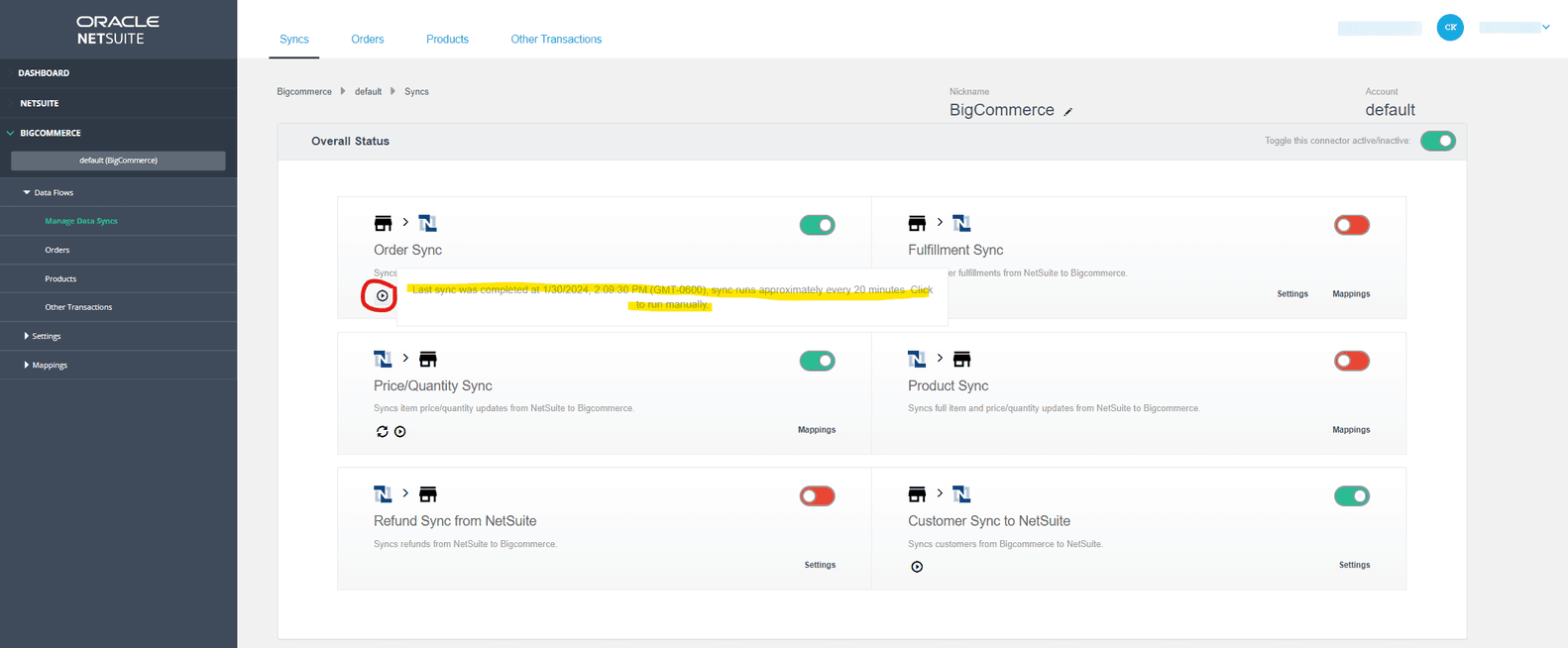Open Price/Quantity Sync Mappings link
The height and width of the screenshot is (648, 1568).
pos(817,430)
